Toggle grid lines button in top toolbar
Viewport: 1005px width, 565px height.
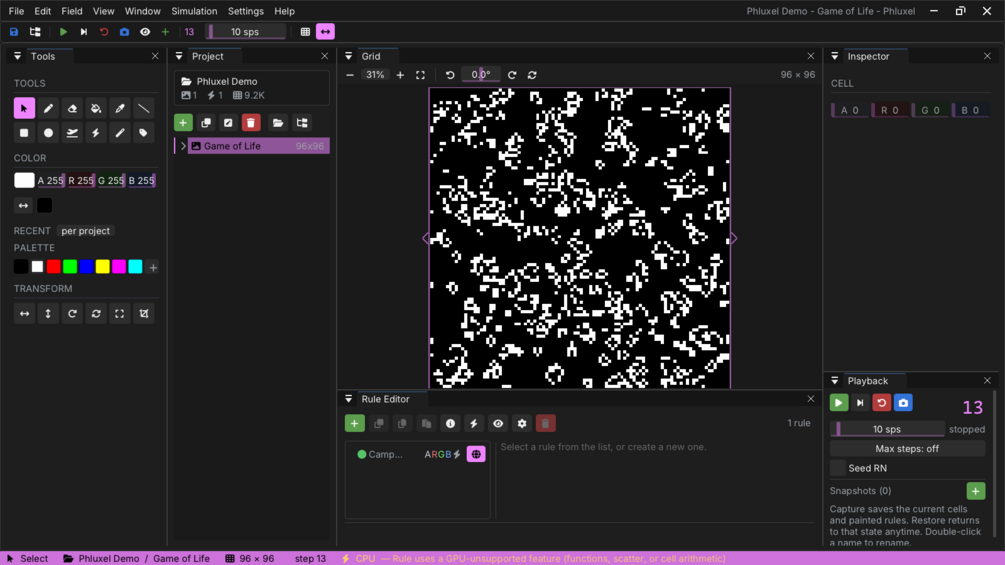pos(305,31)
